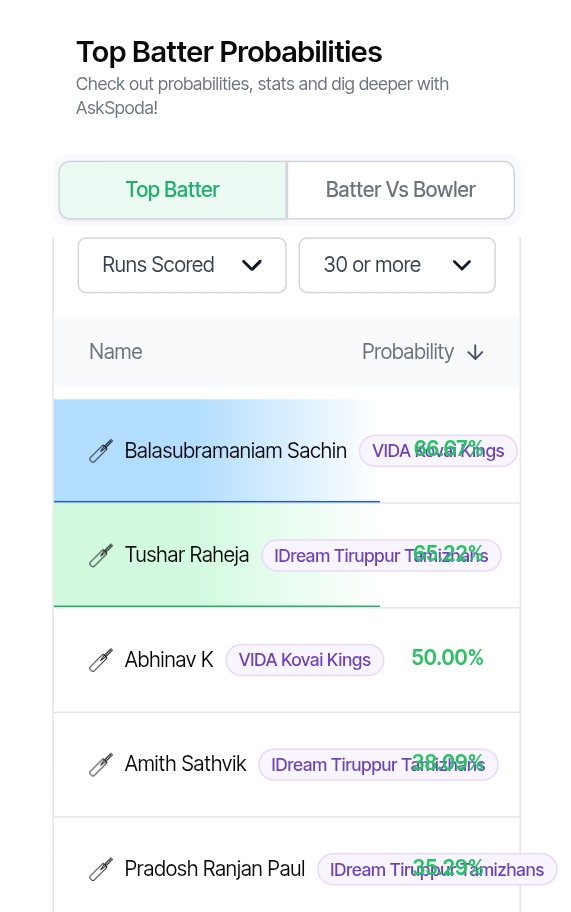Switch to Batter Vs Bowler tab

click(401, 190)
